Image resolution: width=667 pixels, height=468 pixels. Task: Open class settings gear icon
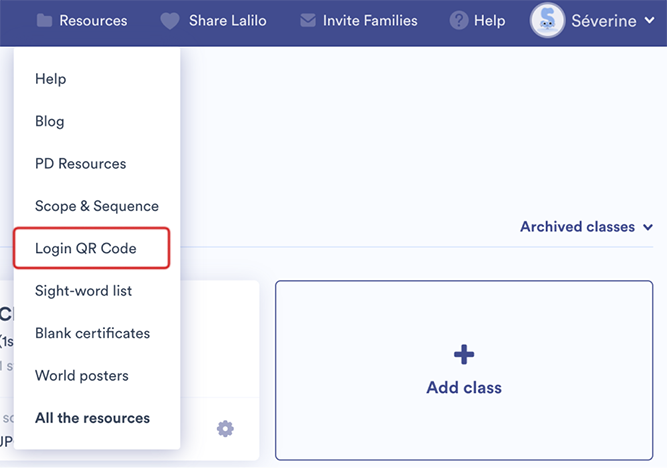point(225,429)
